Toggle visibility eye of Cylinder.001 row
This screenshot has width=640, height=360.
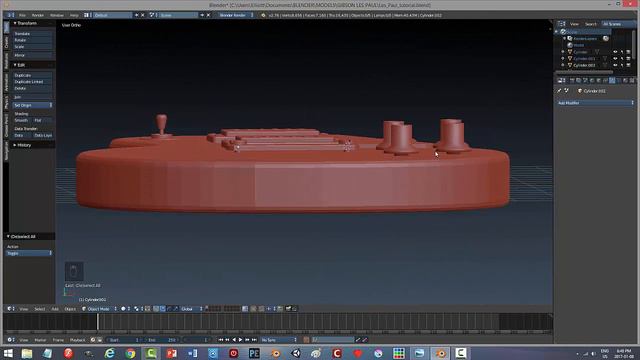(x=615, y=59)
